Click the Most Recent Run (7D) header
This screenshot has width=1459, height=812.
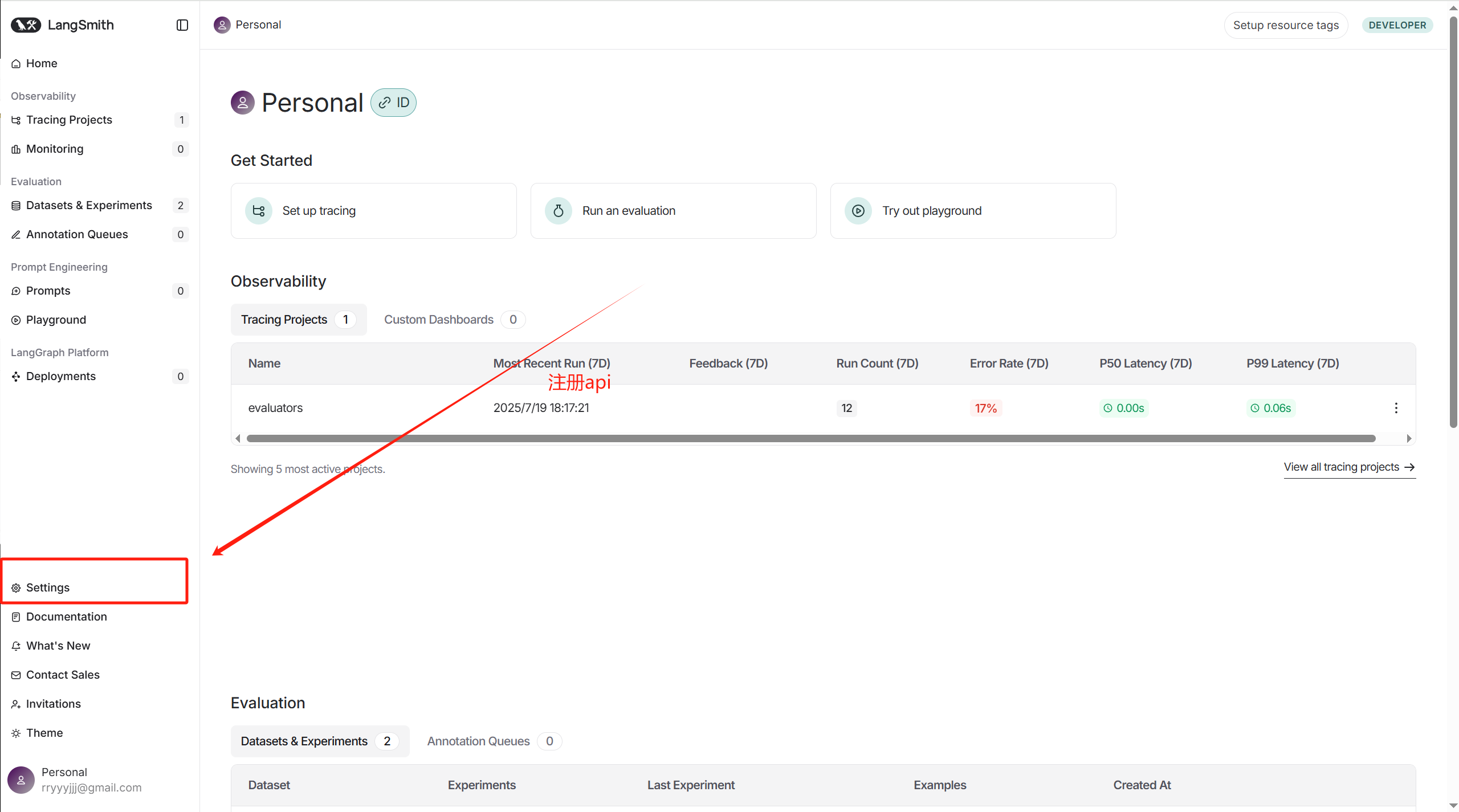pyautogui.click(x=552, y=364)
